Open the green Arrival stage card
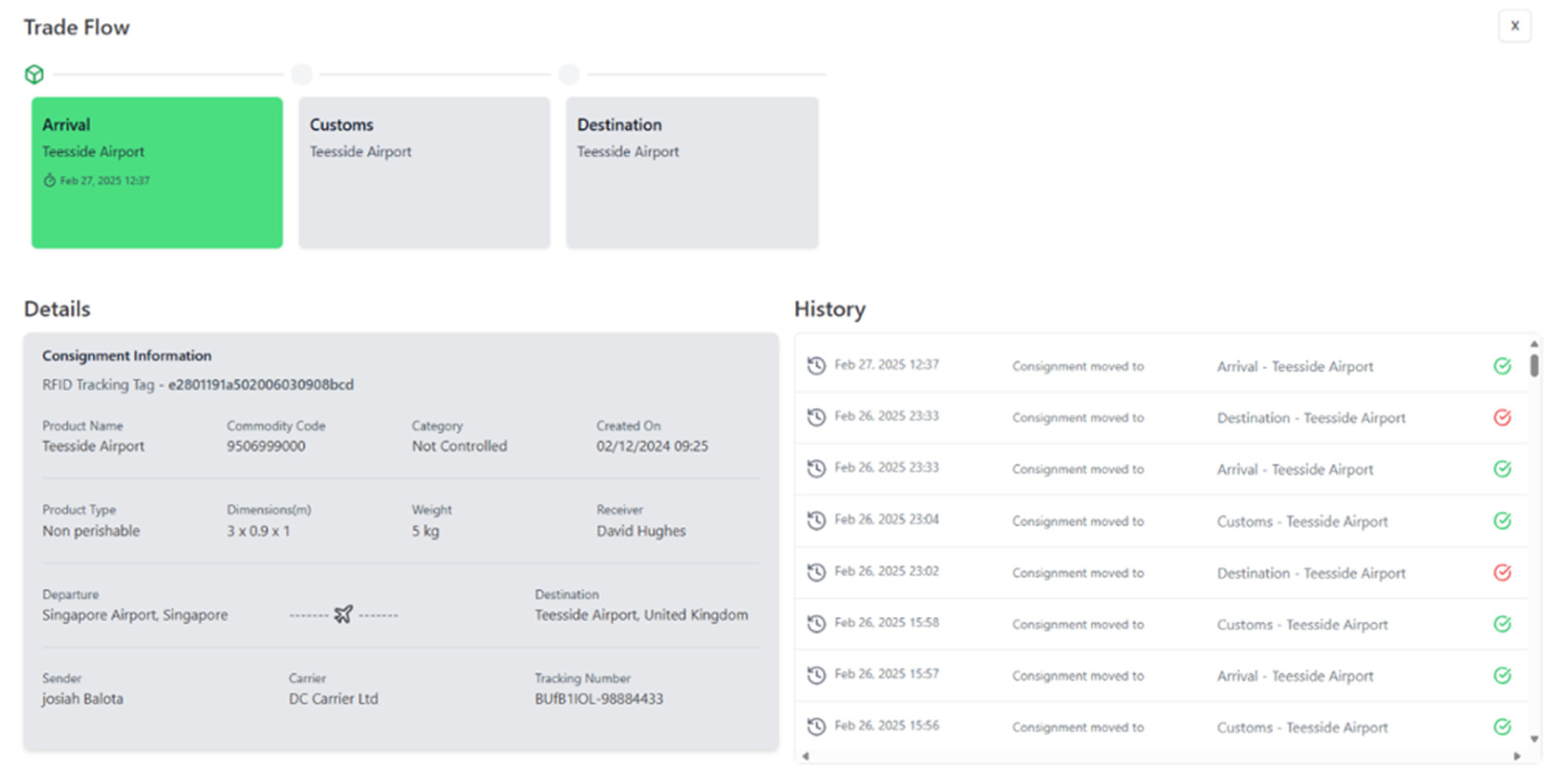The image size is (1552, 784). 157,173
